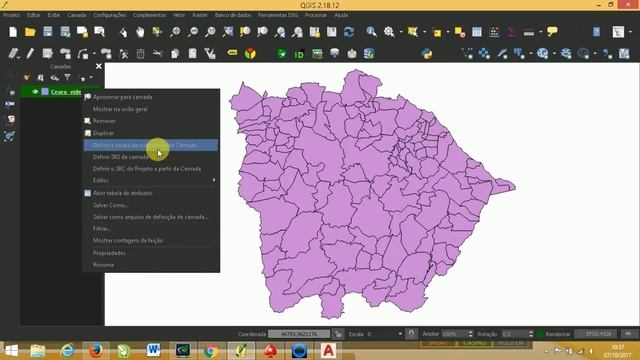The image size is (640, 360).
Task: Select the Measure ruler tool
Action: [529, 32]
